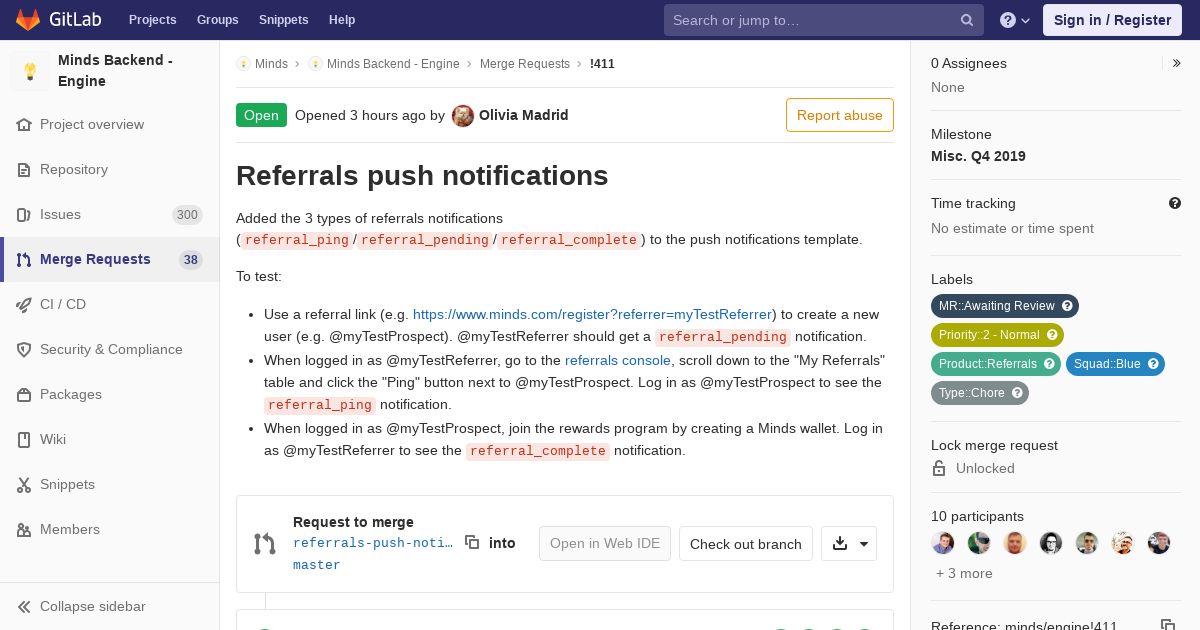Collapse the right sidebar chevrons
1200x630 pixels.
1177,63
